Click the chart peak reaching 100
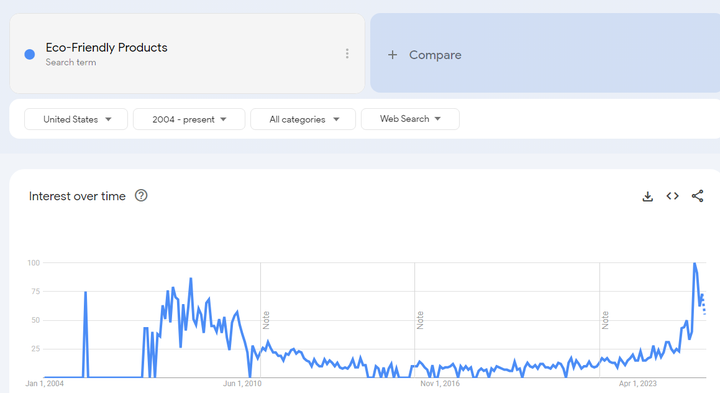 pyautogui.click(x=694, y=264)
